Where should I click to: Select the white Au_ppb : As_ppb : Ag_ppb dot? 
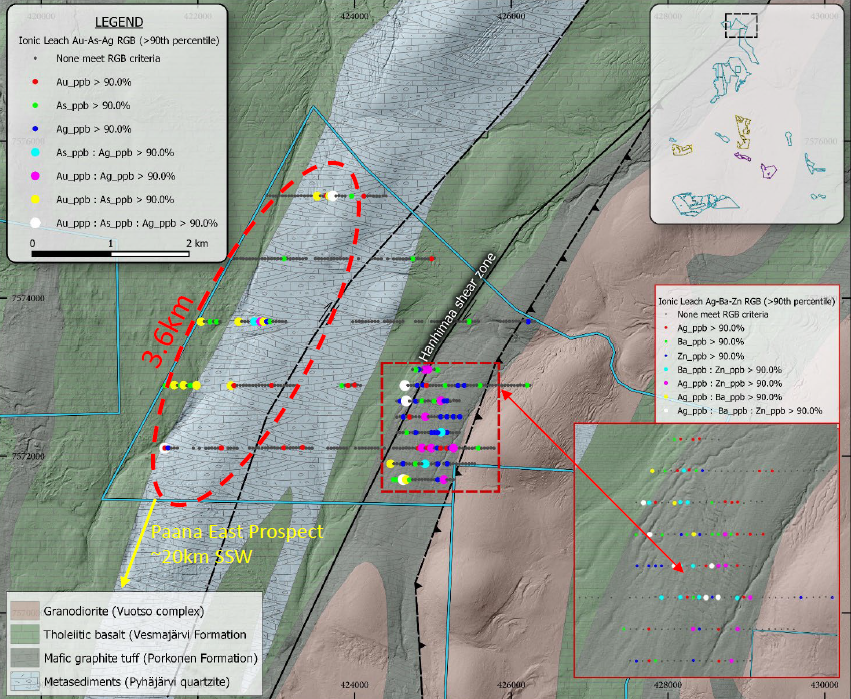(x=36, y=223)
